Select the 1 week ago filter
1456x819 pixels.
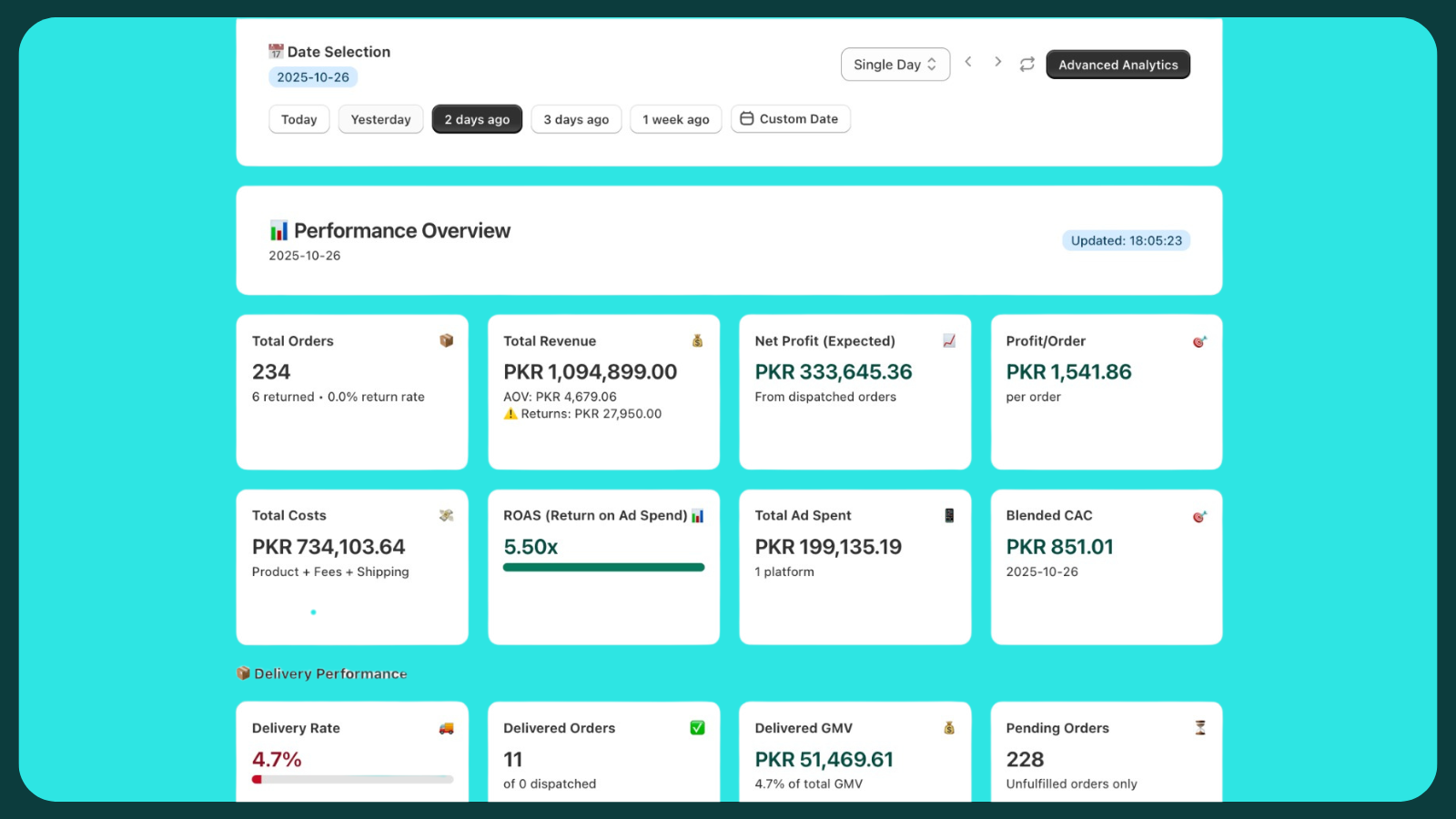[675, 119]
